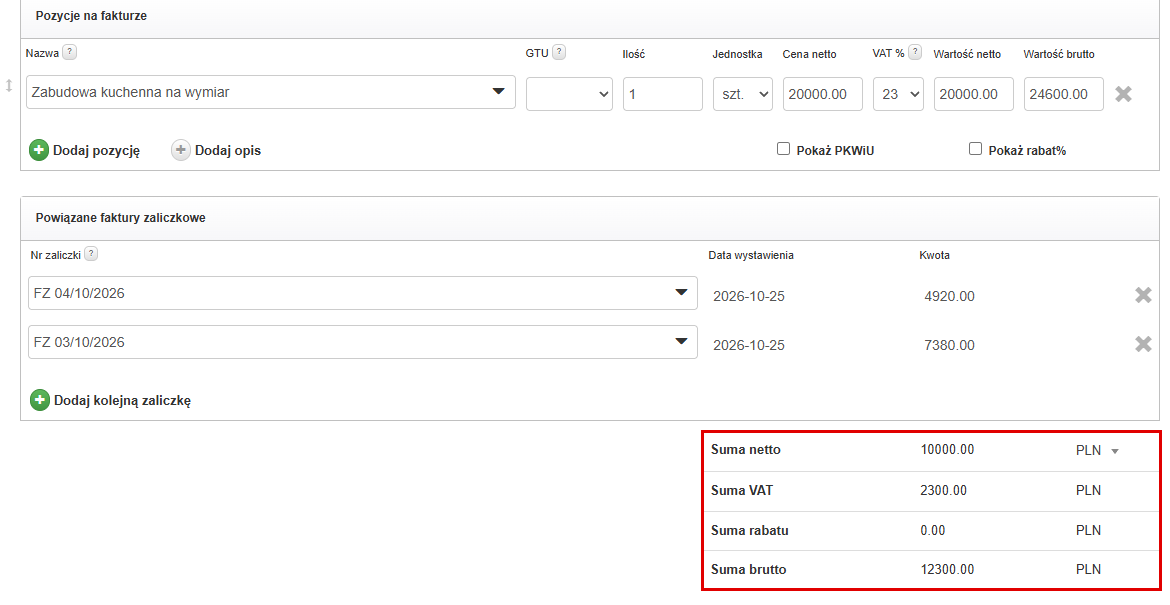
Task: Open the GTU code dropdown
Action: tap(569, 94)
